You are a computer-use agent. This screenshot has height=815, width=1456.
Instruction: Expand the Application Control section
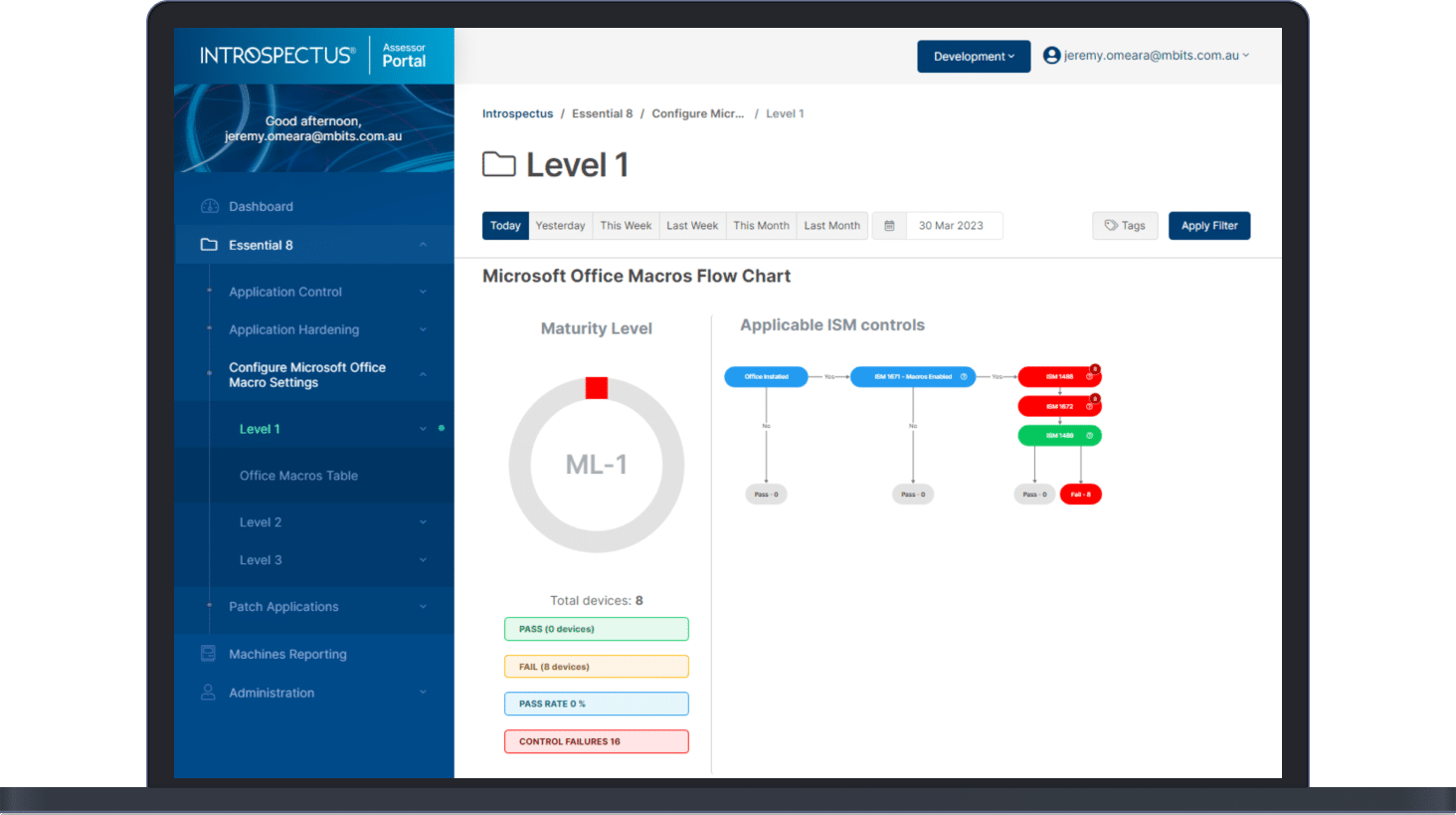tap(423, 292)
